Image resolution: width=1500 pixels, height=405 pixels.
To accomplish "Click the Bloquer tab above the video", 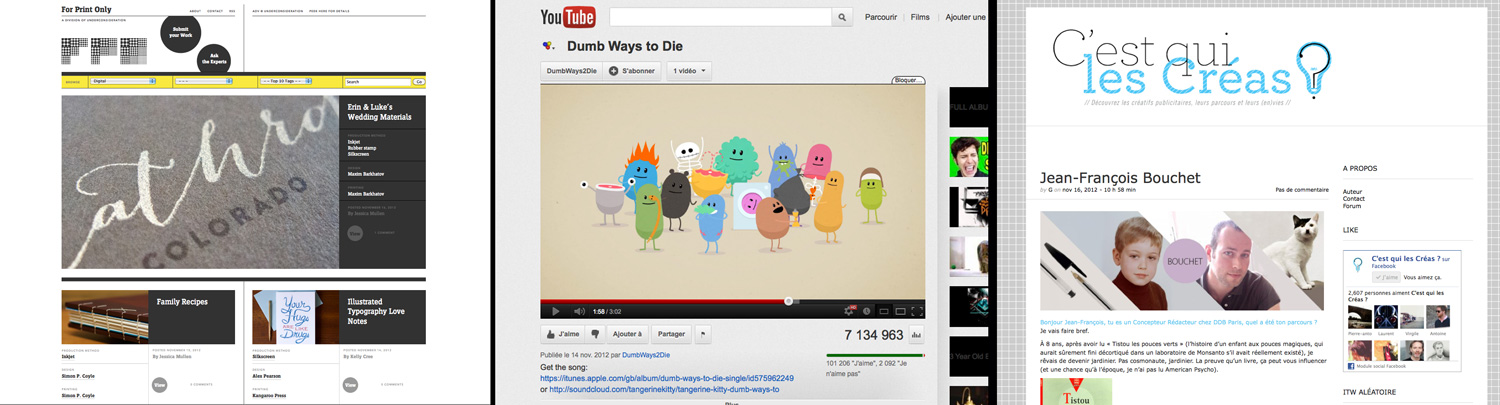I will point(908,80).
